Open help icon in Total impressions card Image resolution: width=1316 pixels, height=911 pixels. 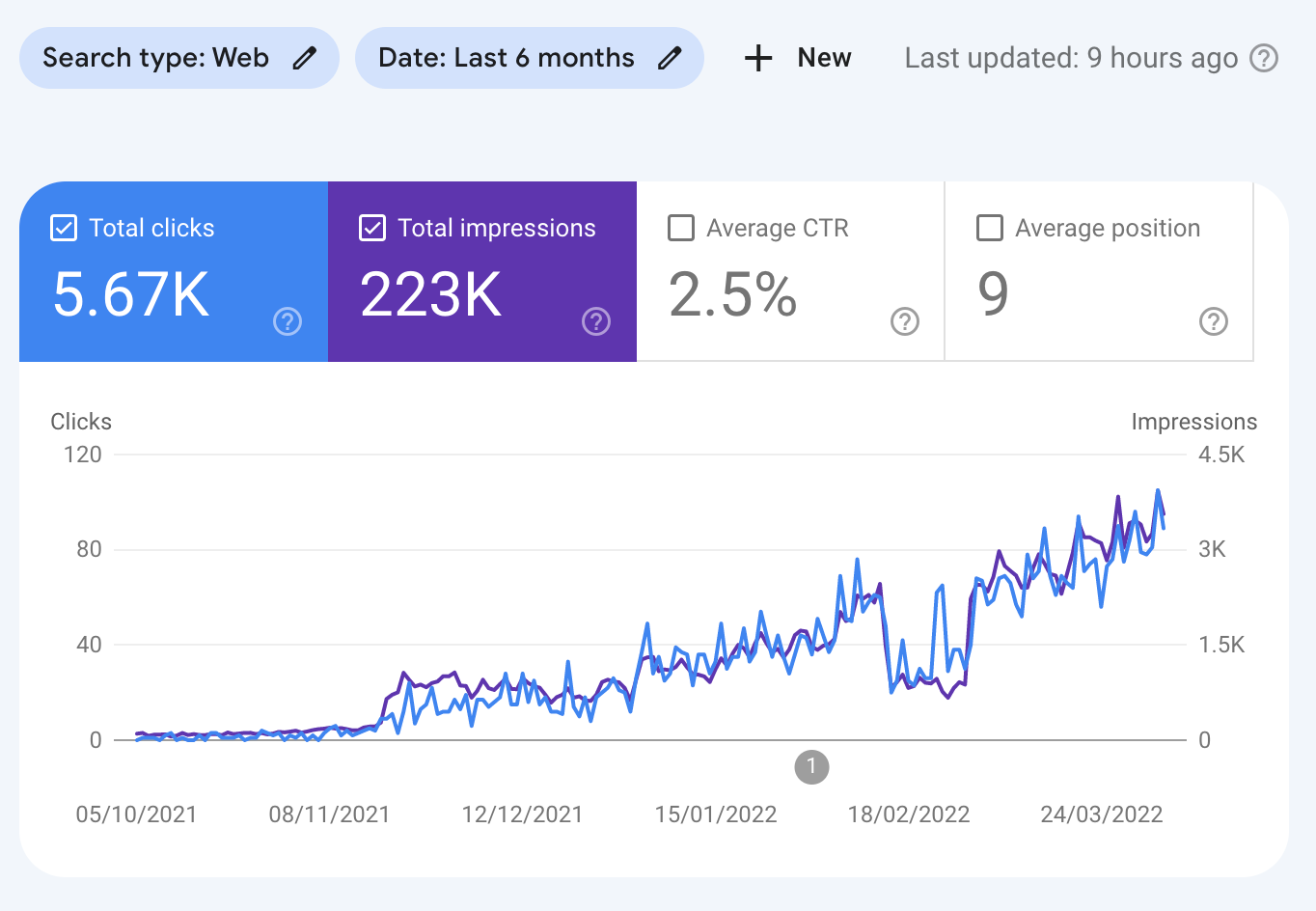[x=596, y=321]
